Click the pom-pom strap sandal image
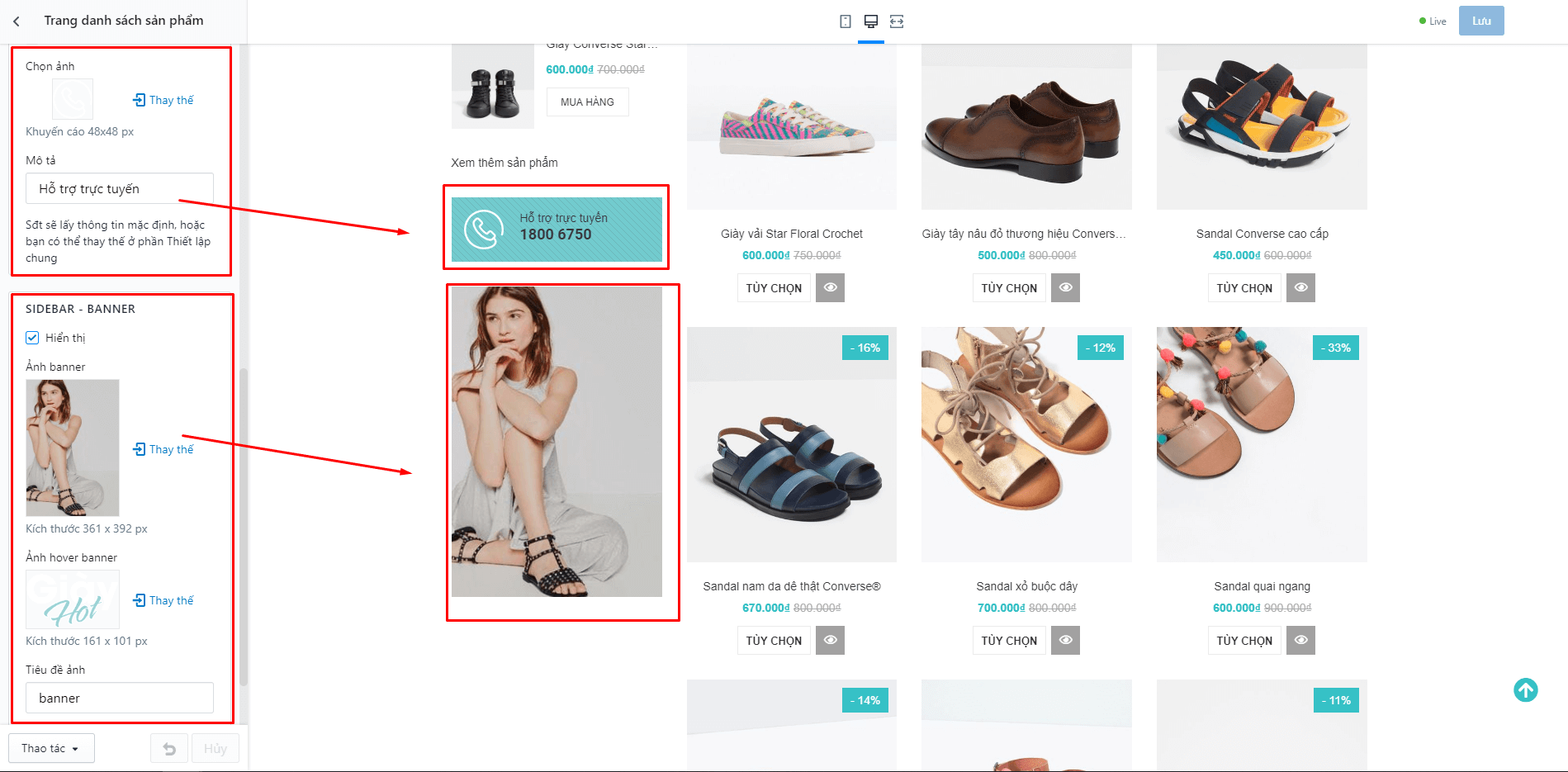 (1262, 444)
